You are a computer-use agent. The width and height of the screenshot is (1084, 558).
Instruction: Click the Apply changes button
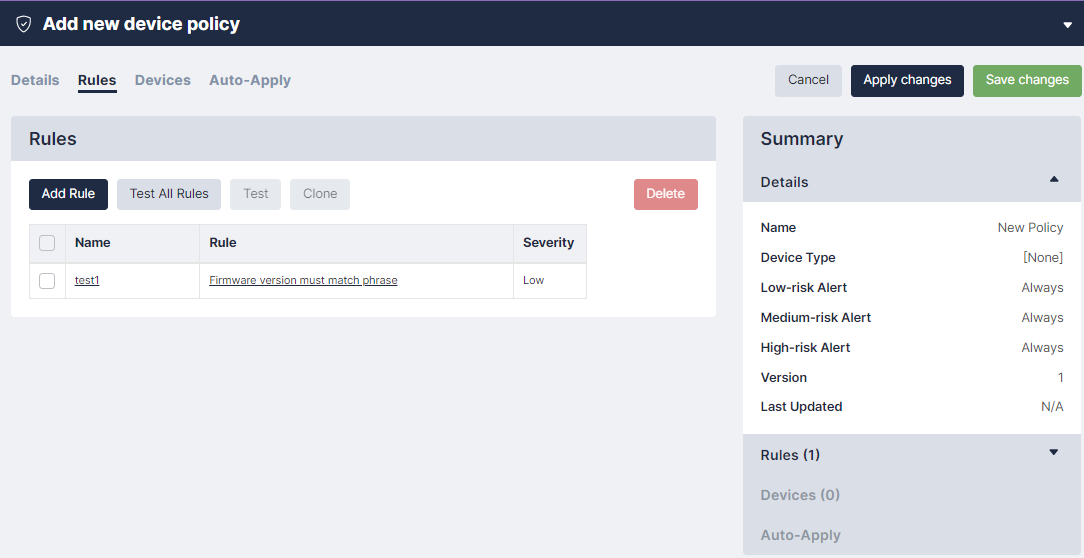(x=907, y=80)
